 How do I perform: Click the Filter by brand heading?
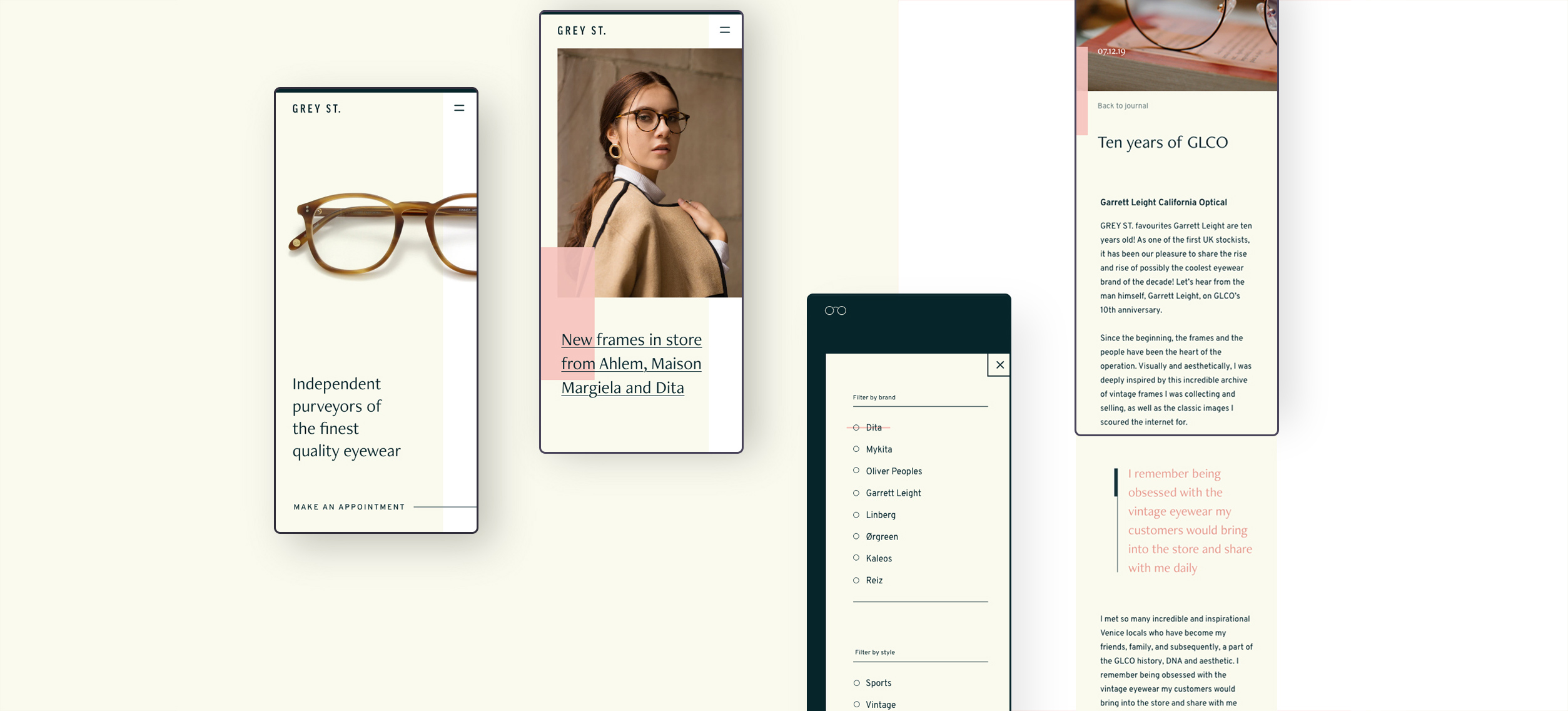[x=874, y=397]
